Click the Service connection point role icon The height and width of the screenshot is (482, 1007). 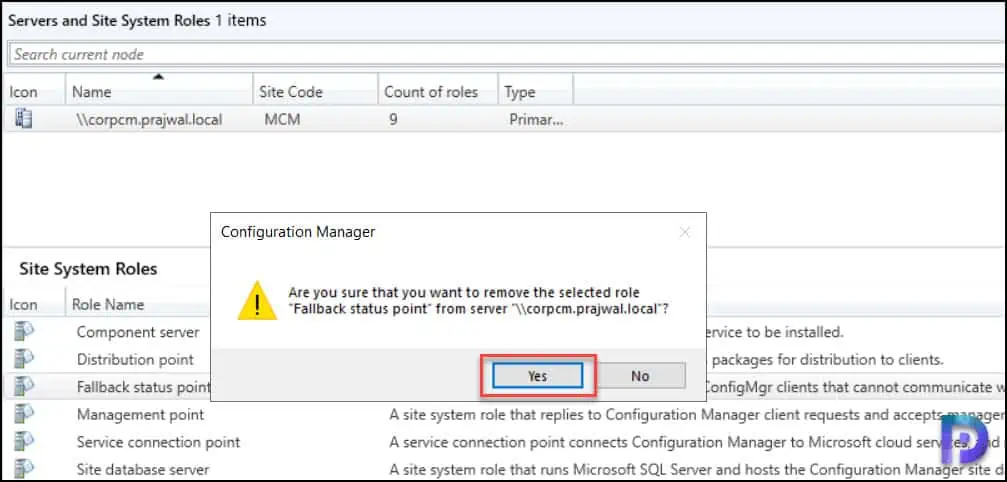pos(24,442)
